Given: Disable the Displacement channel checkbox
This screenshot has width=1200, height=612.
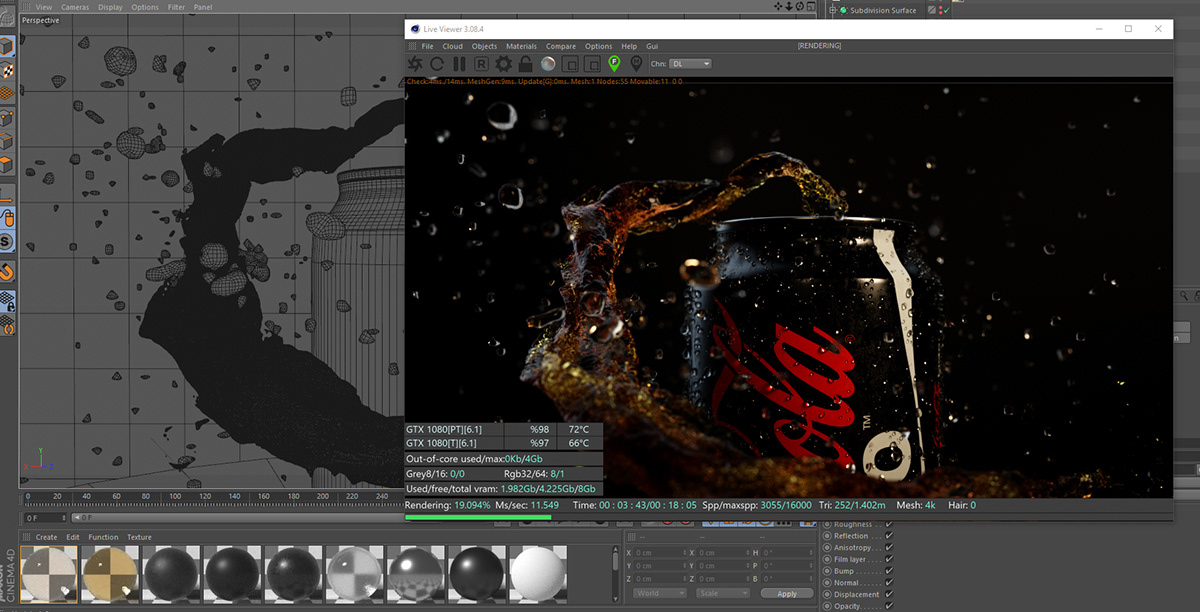Looking at the screenshot, I should click(888, 593).
